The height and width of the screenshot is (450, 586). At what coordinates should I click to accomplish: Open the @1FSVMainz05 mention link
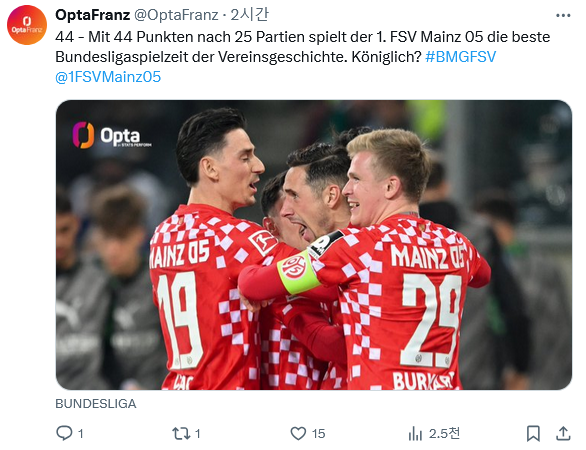click(108, 77)
